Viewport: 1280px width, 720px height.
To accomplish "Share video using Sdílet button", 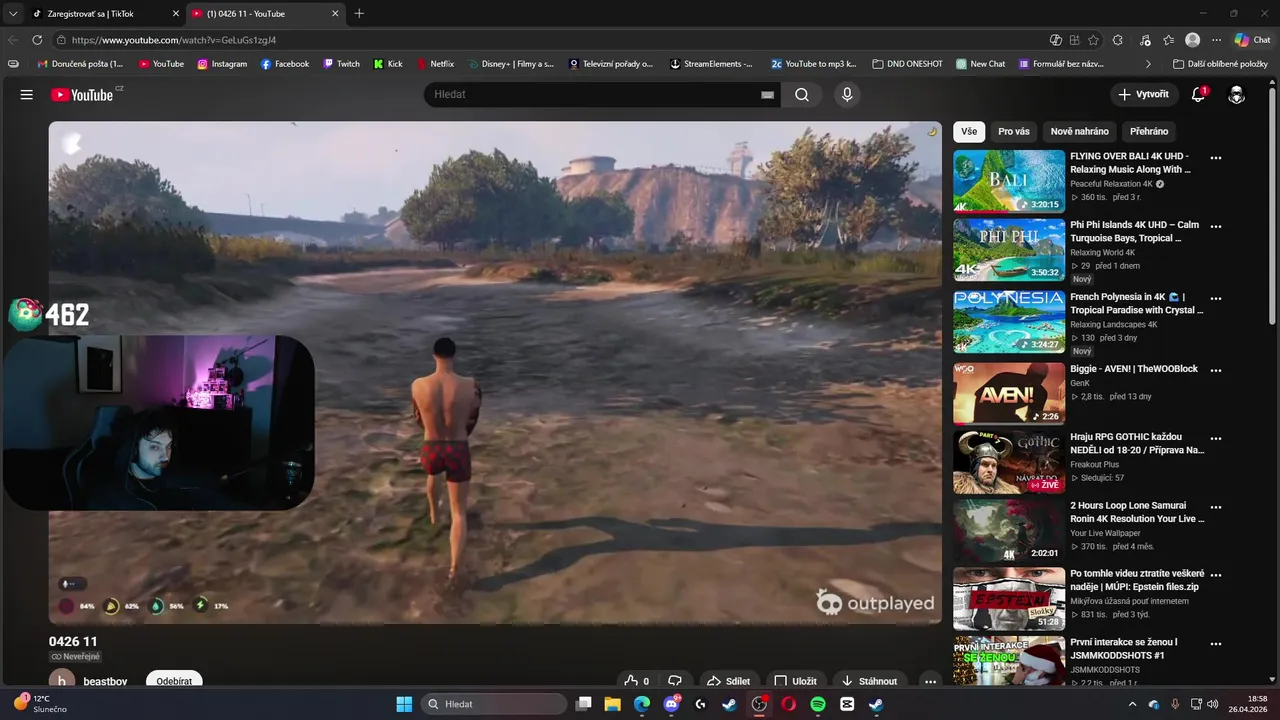I will [728, 681].
